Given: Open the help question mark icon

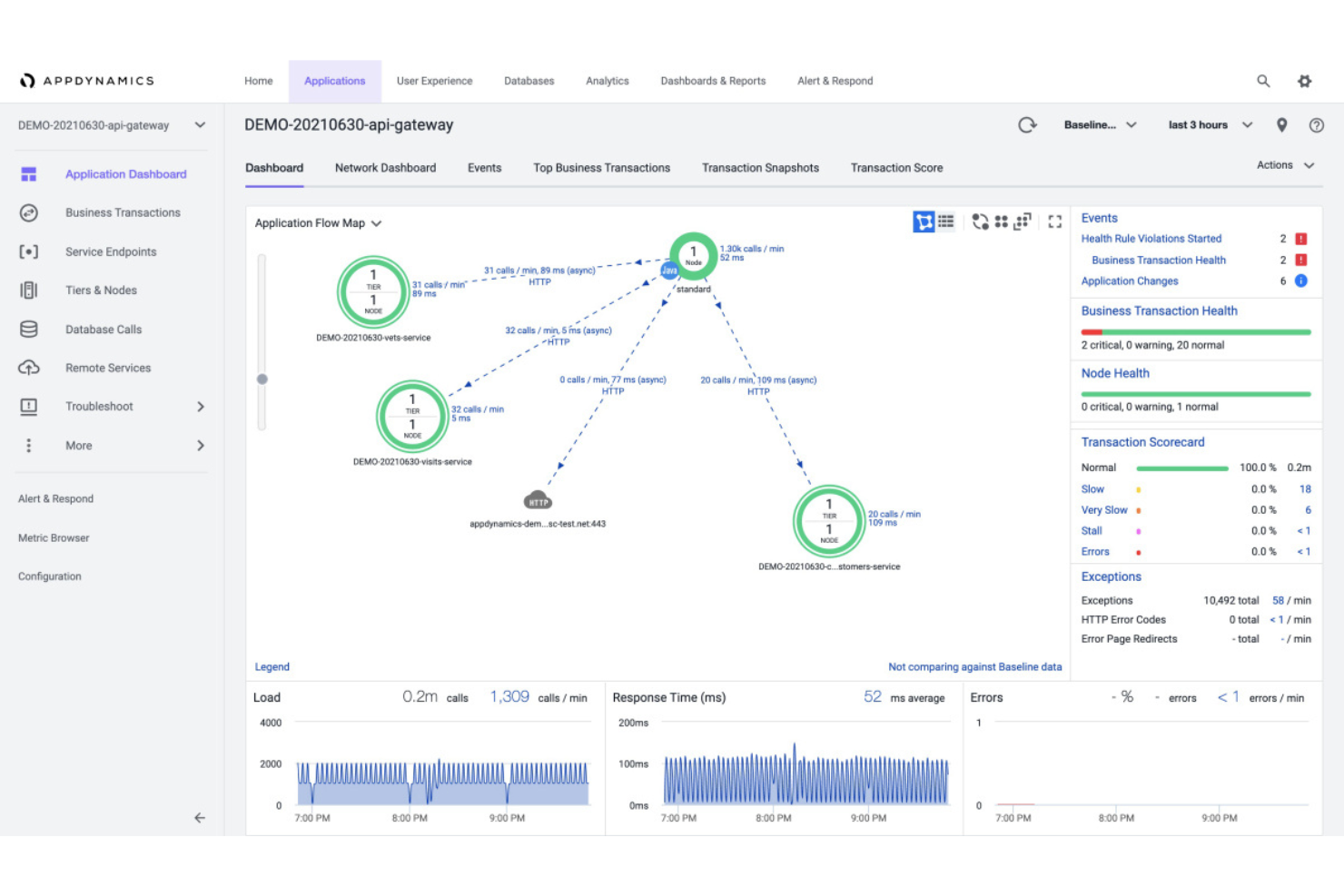Looking at the screenshot, I should point(1316,125).
